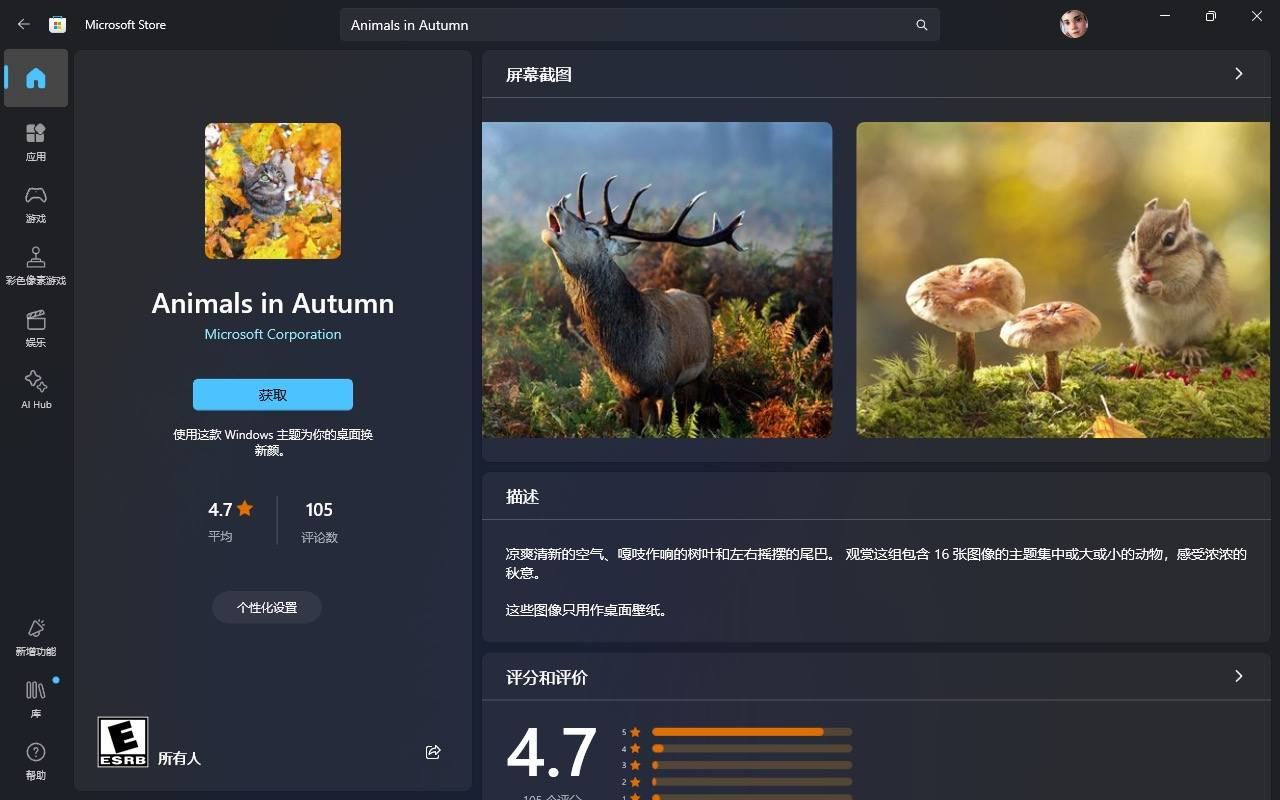切换到侧边栏的应用分类
This screenshot has width=1280, height=800.
click(36, 140)
